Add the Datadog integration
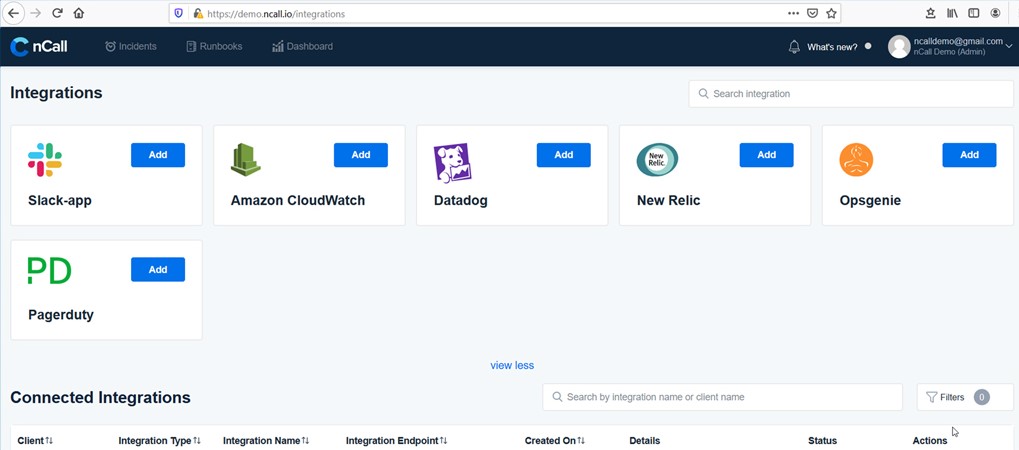This screenshot has height=450, width=1019. [x=563, y=155]
